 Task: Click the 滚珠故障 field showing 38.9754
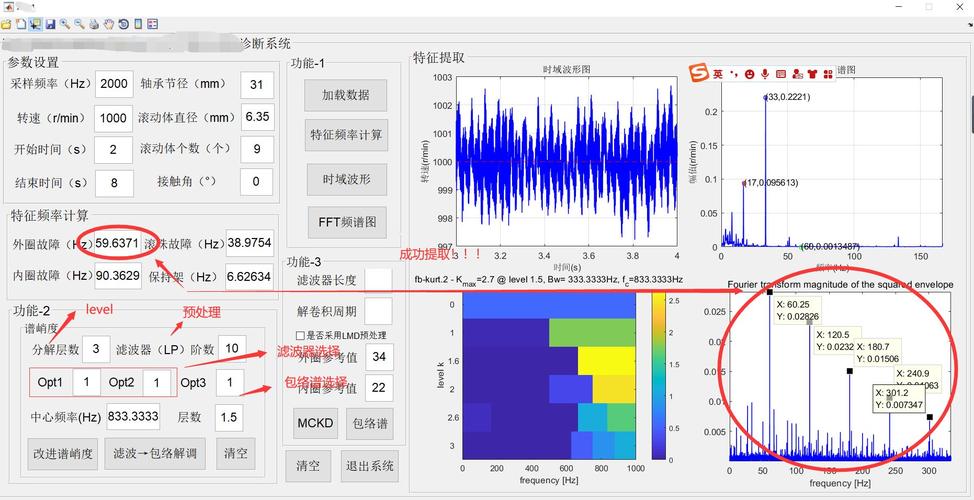pyautogui.click(x=250, y=243)
